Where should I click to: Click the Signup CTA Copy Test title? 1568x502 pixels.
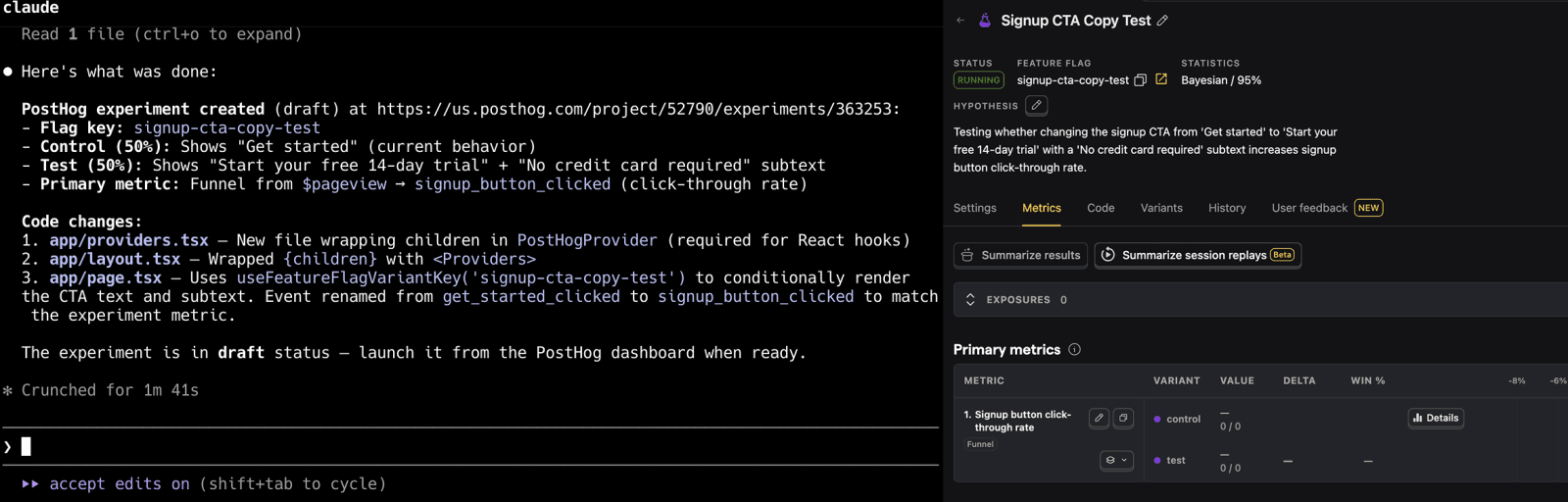1075,21
